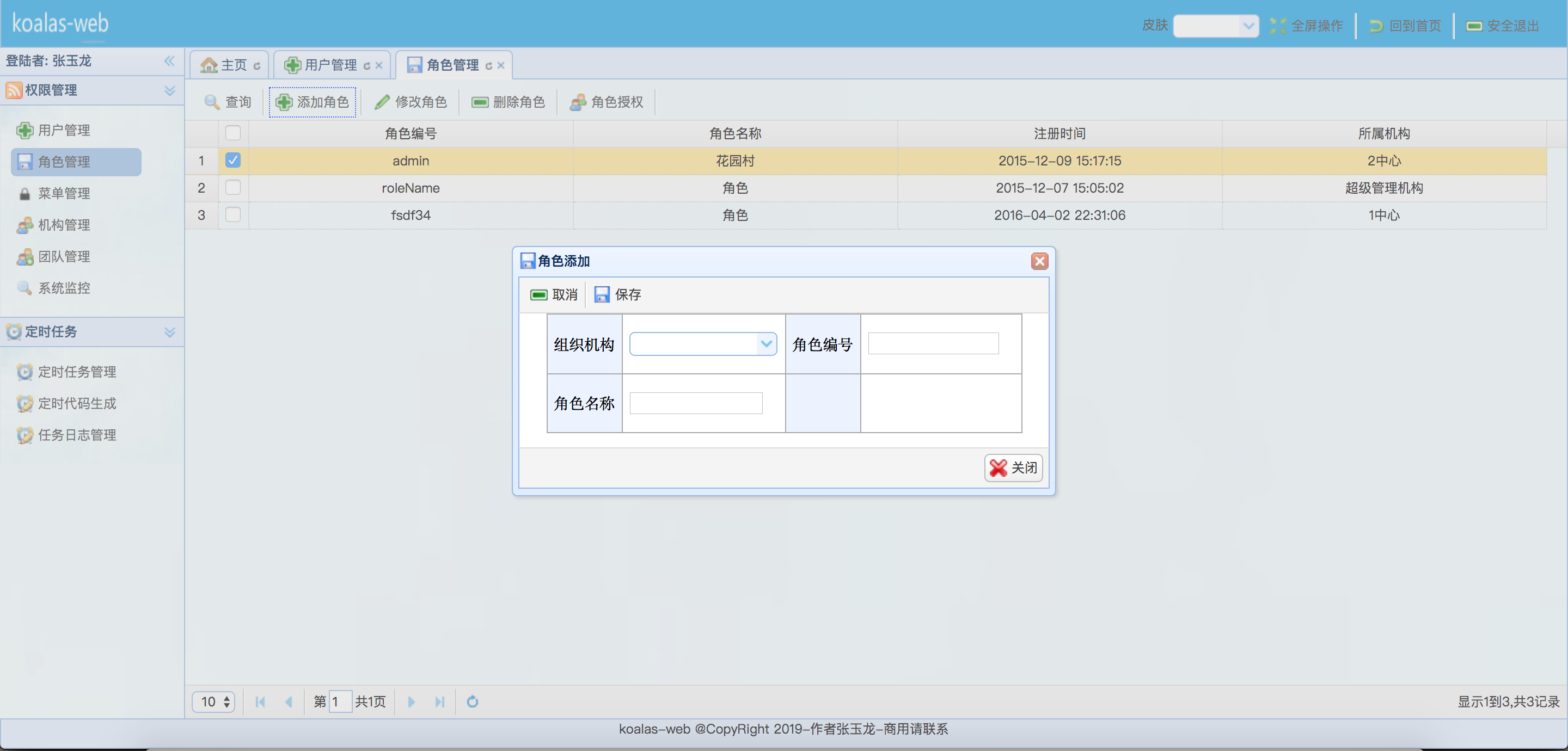Screen dimensions: 1568x751
Task: Close the 角色管理 tab
Action: pyautogui.click(x=500, y=66)
